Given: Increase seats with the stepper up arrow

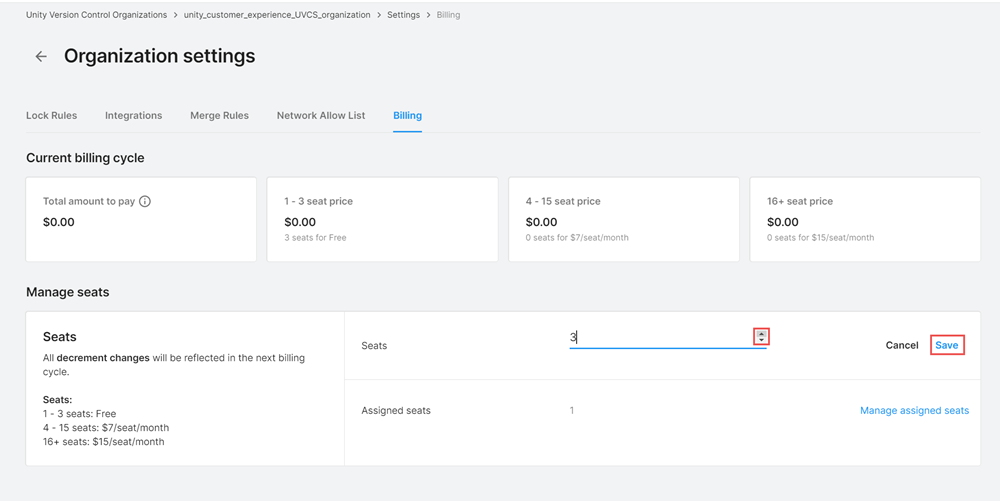Looking at the screenshot, I should (x=761, y=334).
